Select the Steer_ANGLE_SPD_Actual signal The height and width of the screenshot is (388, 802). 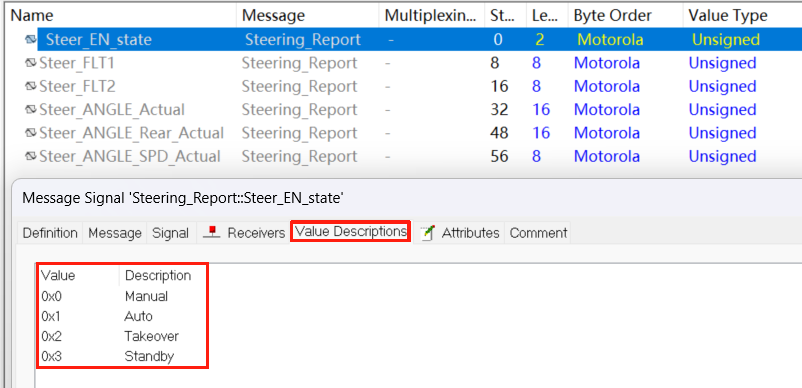click(x=129, y=156)
